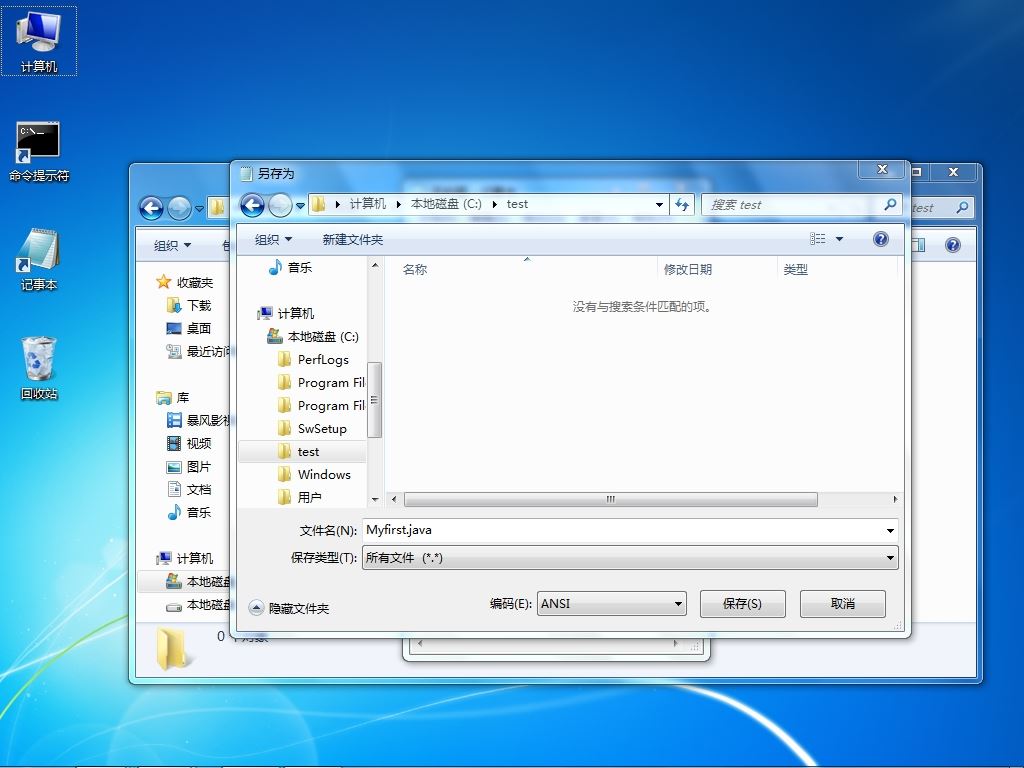The height and width of the screenshot is (768, 1024).
Task: Select 下载 in the Explorer favorites
Action: 189,305
